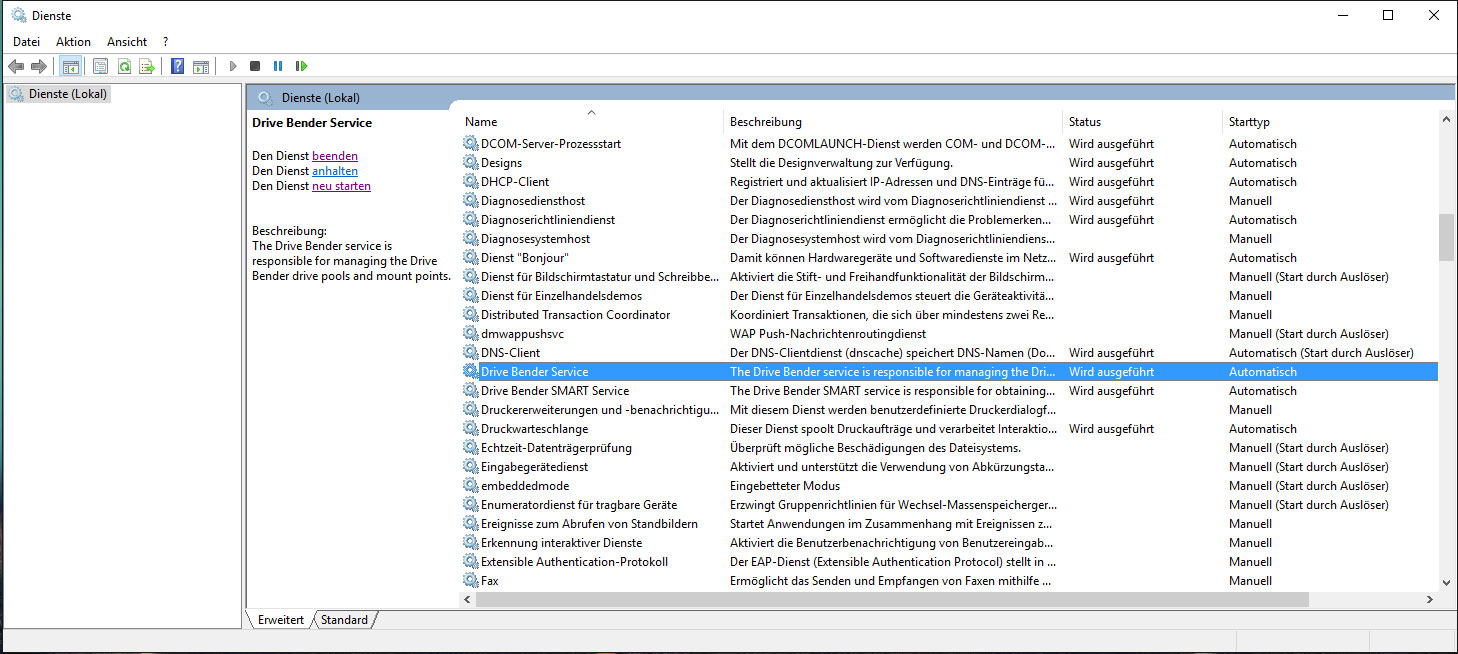Click the 'beenden' link to stop service
This screenshot has width=1458, height=654.
coord(335,156)
